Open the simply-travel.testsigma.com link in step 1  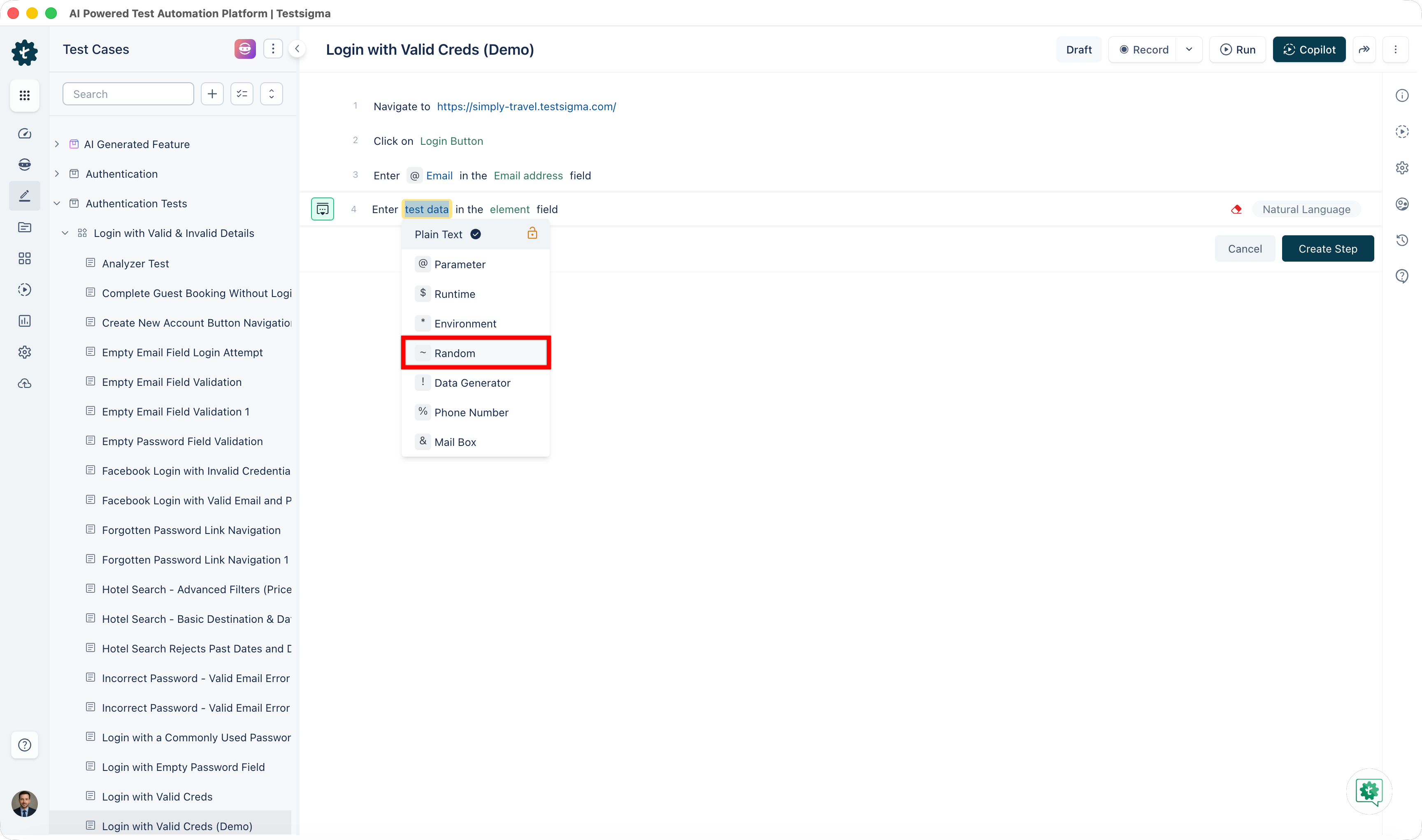click(526, 107)
